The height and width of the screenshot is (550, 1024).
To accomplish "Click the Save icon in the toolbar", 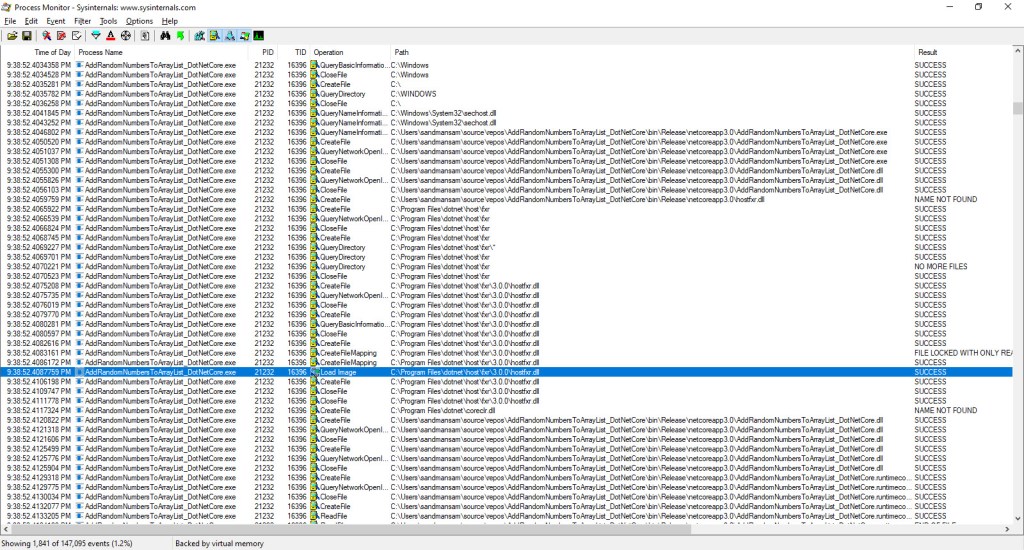I will click(27, 36).
